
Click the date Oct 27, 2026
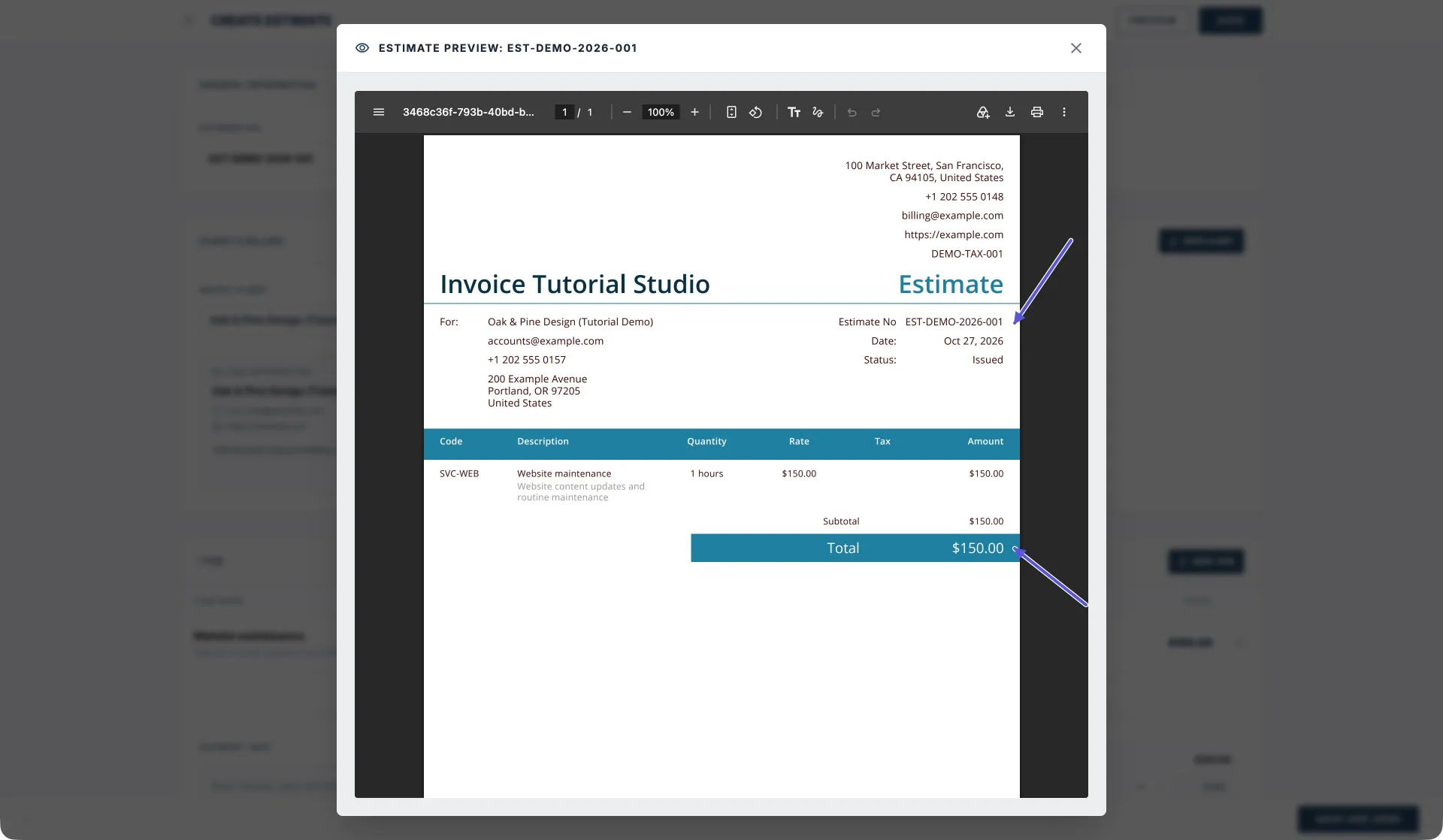point(973,340)
